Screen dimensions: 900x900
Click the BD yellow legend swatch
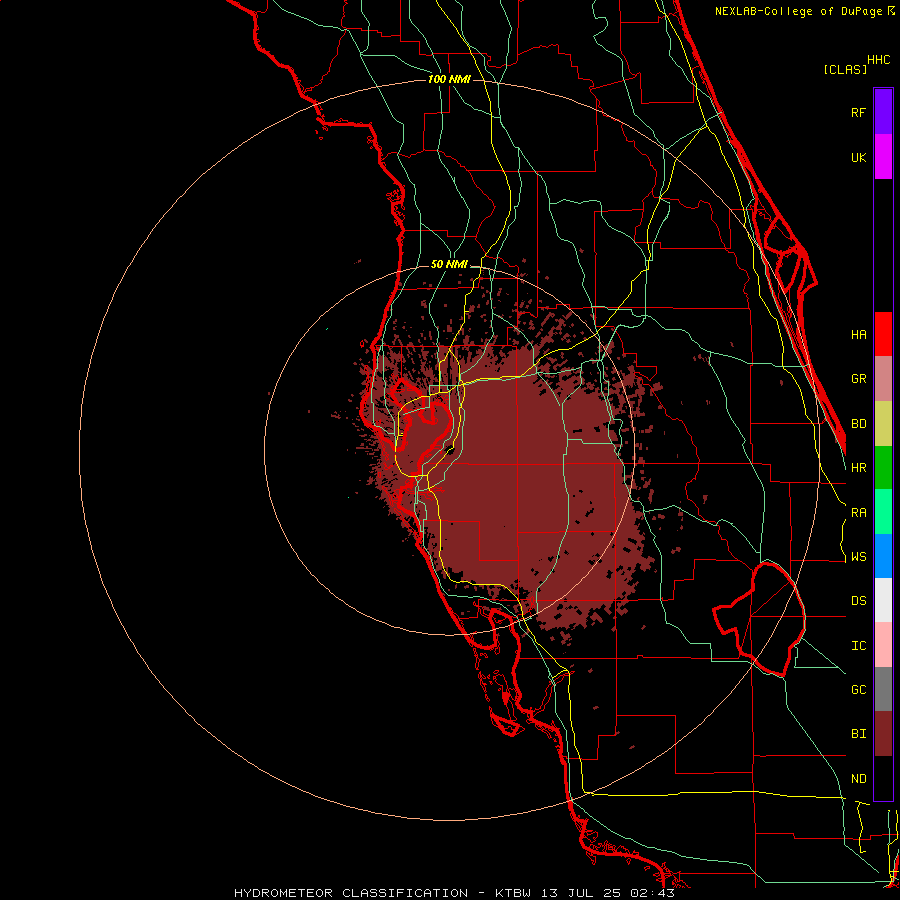tap(883, 424)
